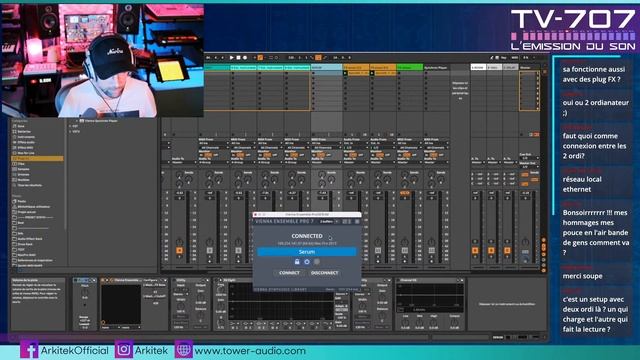Open the Instruments category in the browser
The width and height of the screenshot is (640, 360).
click(x=26, y=137)
